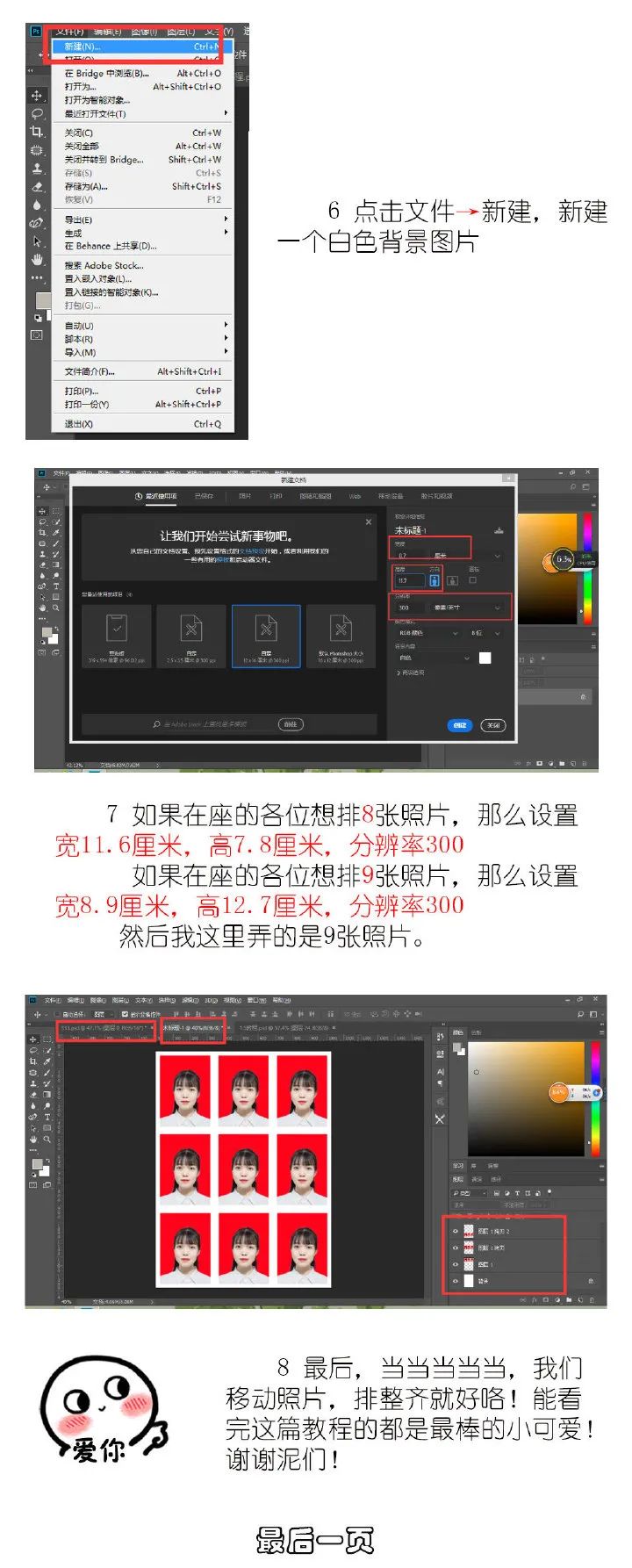Expand the 高级选项 advanced options section

click(409, 673)
